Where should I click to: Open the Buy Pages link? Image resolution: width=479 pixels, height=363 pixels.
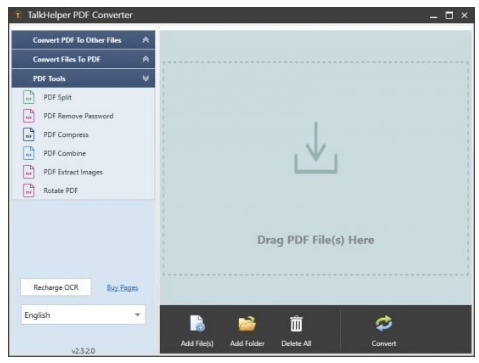pyautogui.click(x=122, y=288)
